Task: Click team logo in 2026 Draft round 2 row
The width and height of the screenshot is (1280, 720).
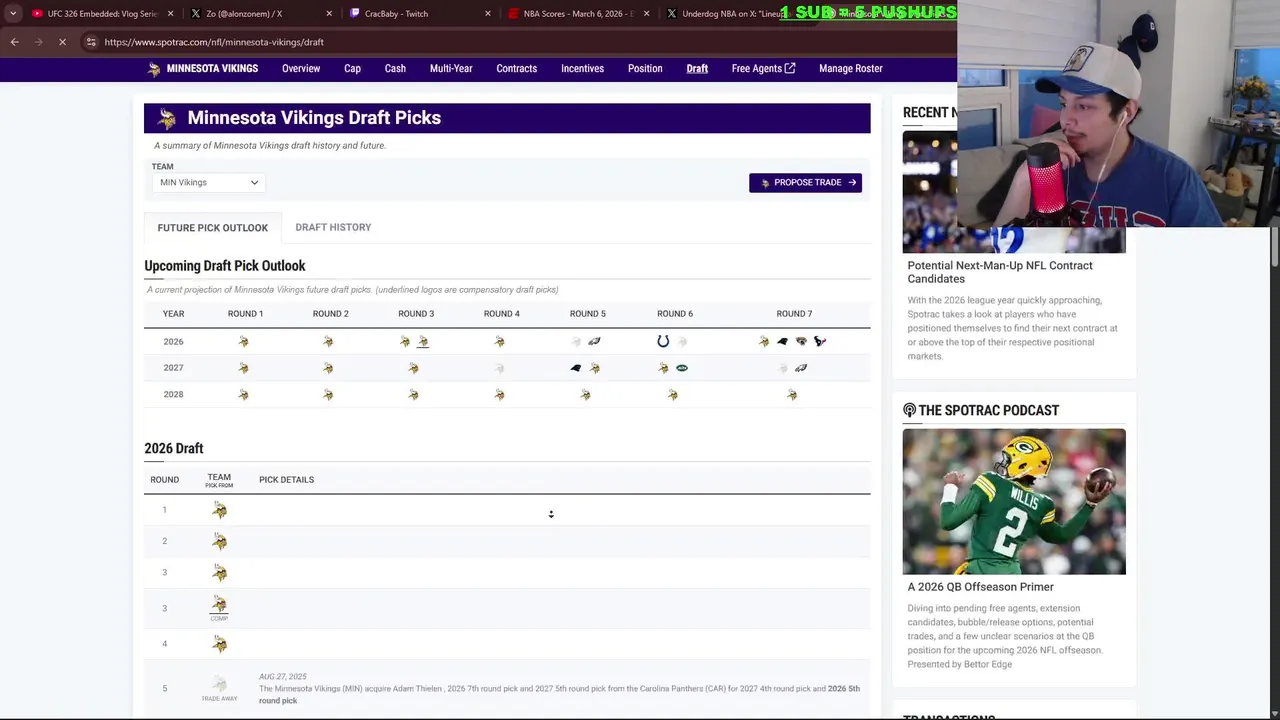Action: (x=219, y=542)
